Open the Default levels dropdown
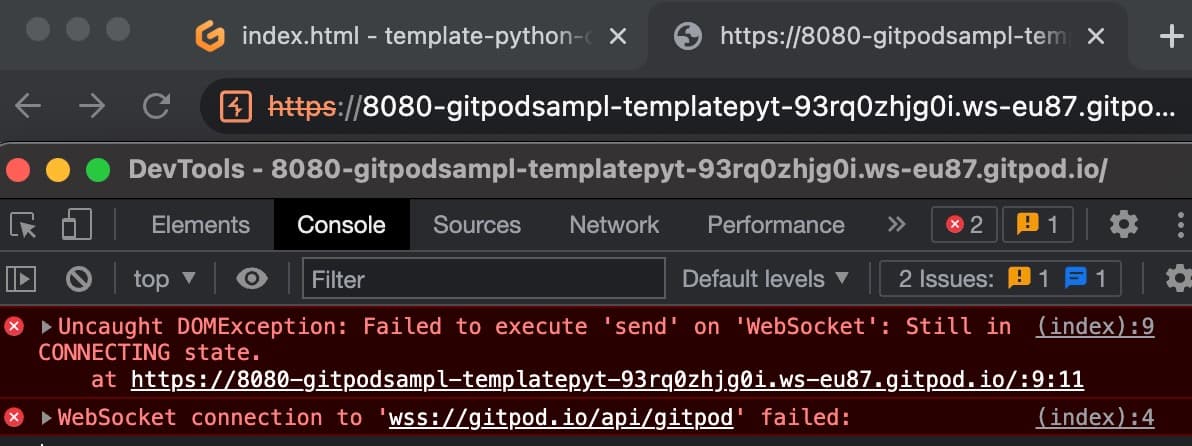This screenshot has width=1192, height=446. tap(766, 279)
